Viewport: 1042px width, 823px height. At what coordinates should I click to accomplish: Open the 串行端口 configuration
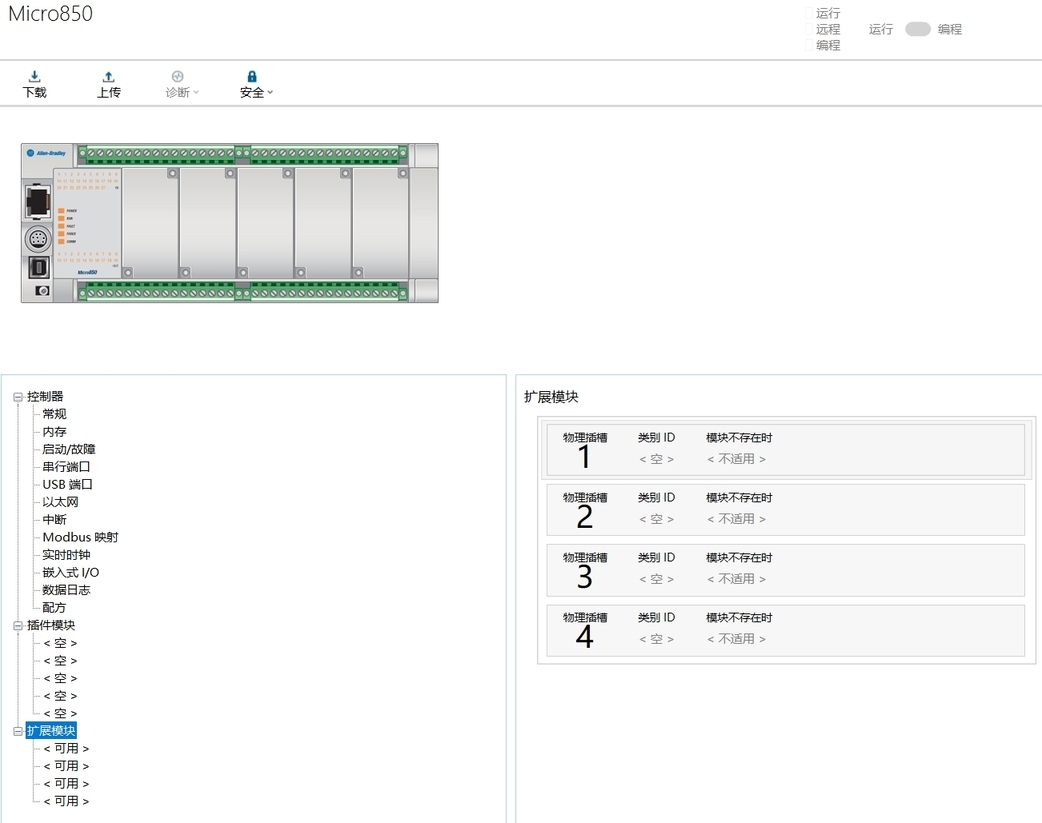[66, 467]
